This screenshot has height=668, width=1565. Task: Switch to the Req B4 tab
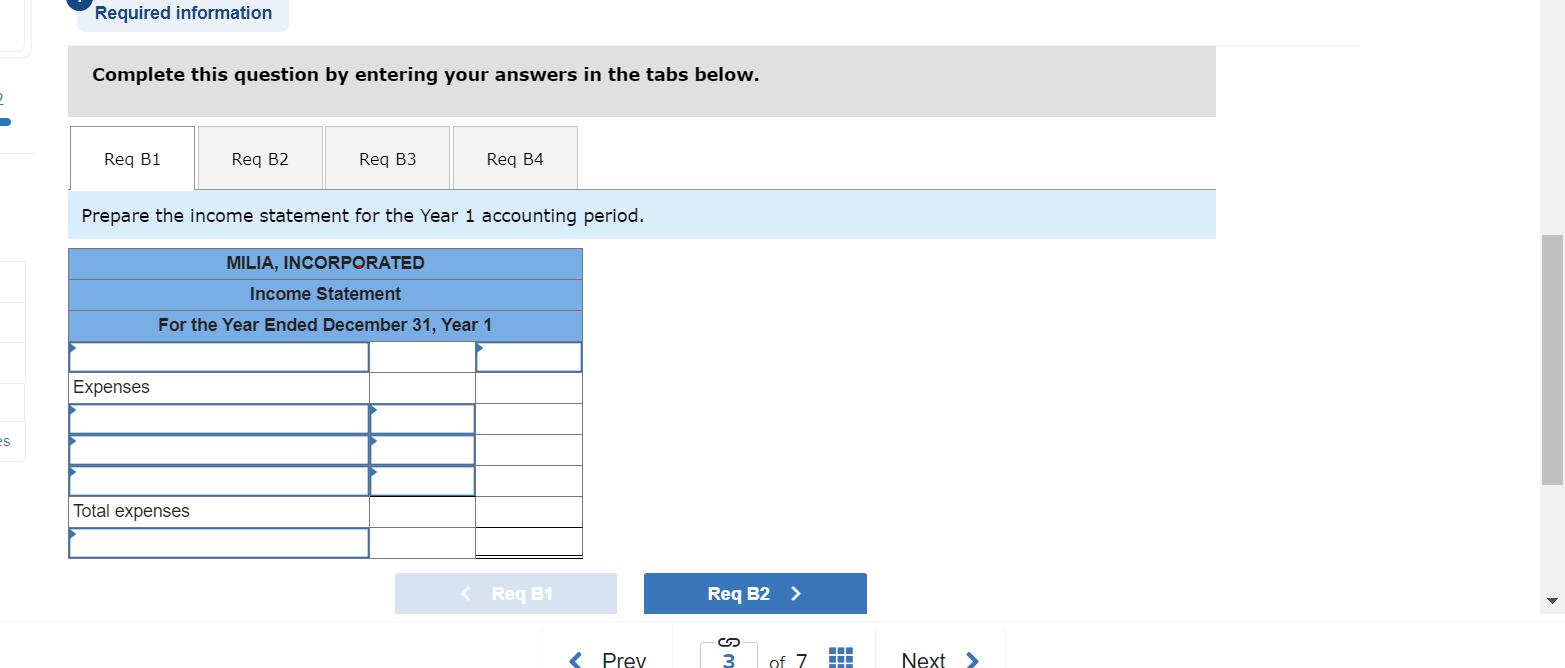tap(514, 158)
